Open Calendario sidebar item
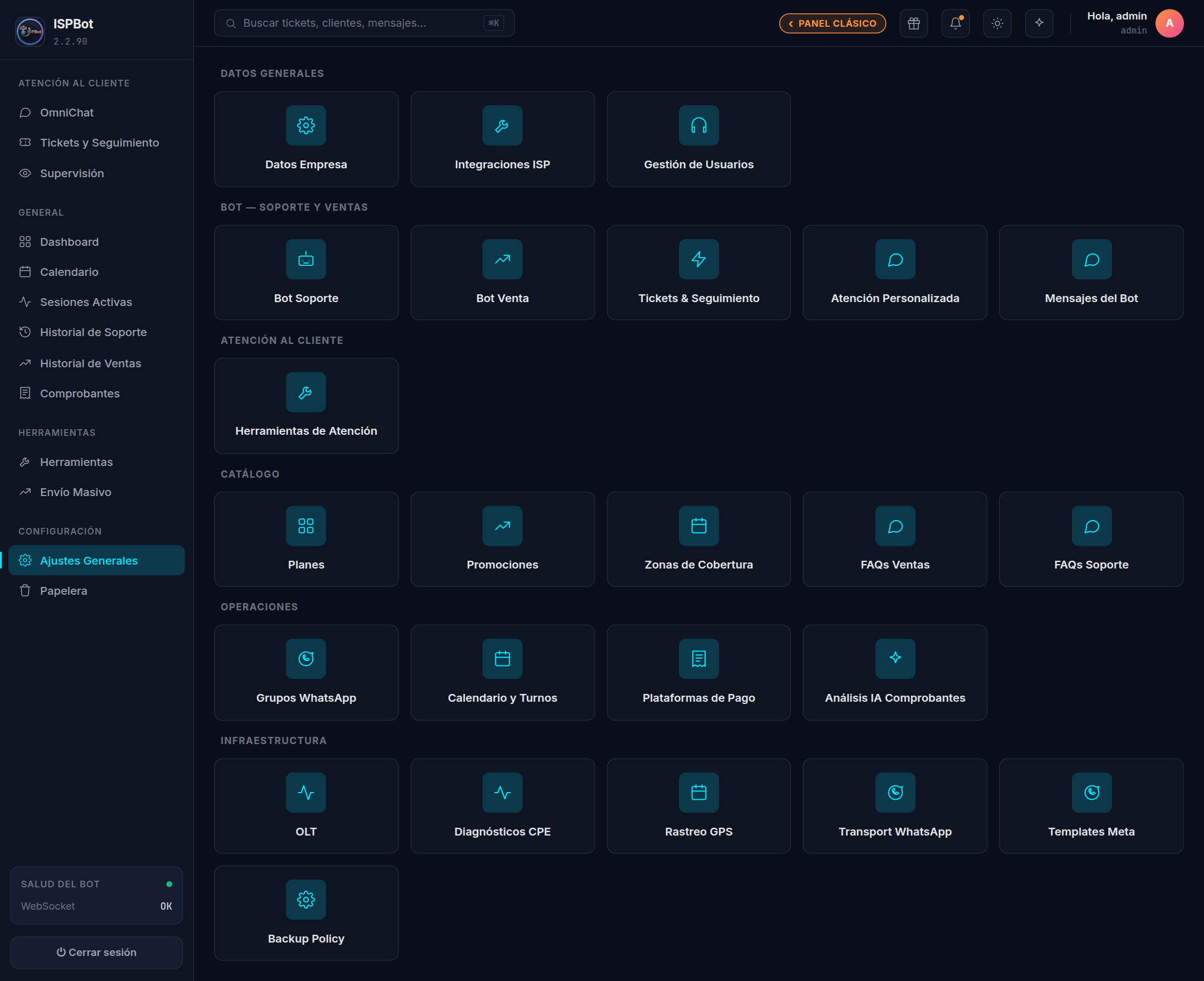Screen dimensions: 1204x981 96,272
